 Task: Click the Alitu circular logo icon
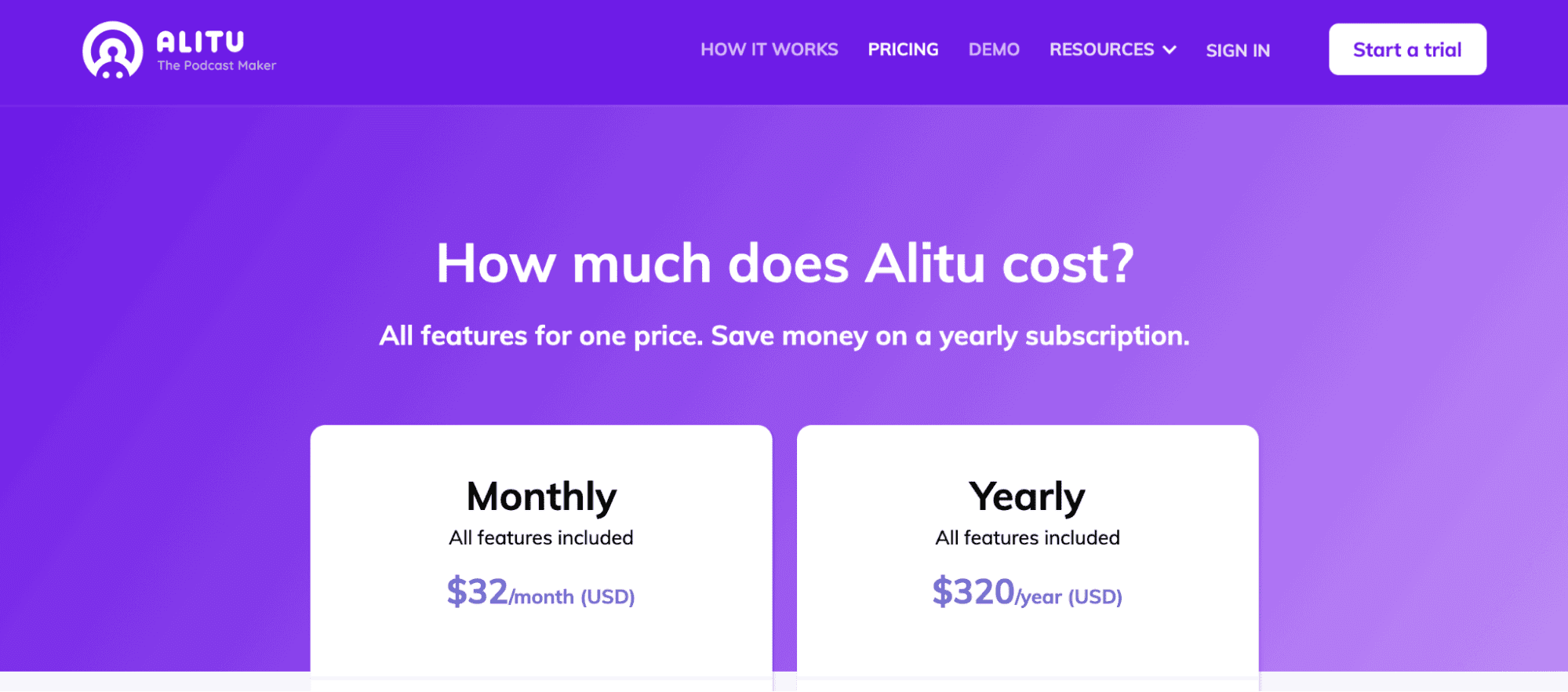[x=112, y=50]
